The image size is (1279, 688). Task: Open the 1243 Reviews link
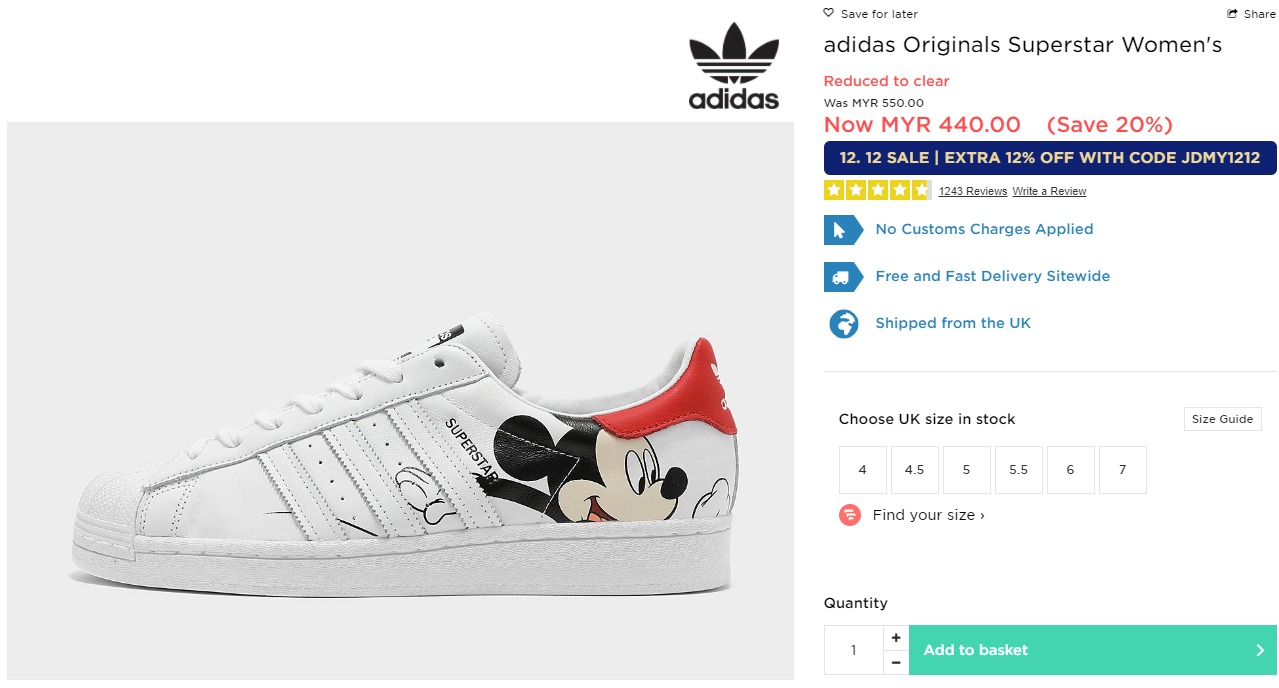pyautogui.click(x=972, y=191)
